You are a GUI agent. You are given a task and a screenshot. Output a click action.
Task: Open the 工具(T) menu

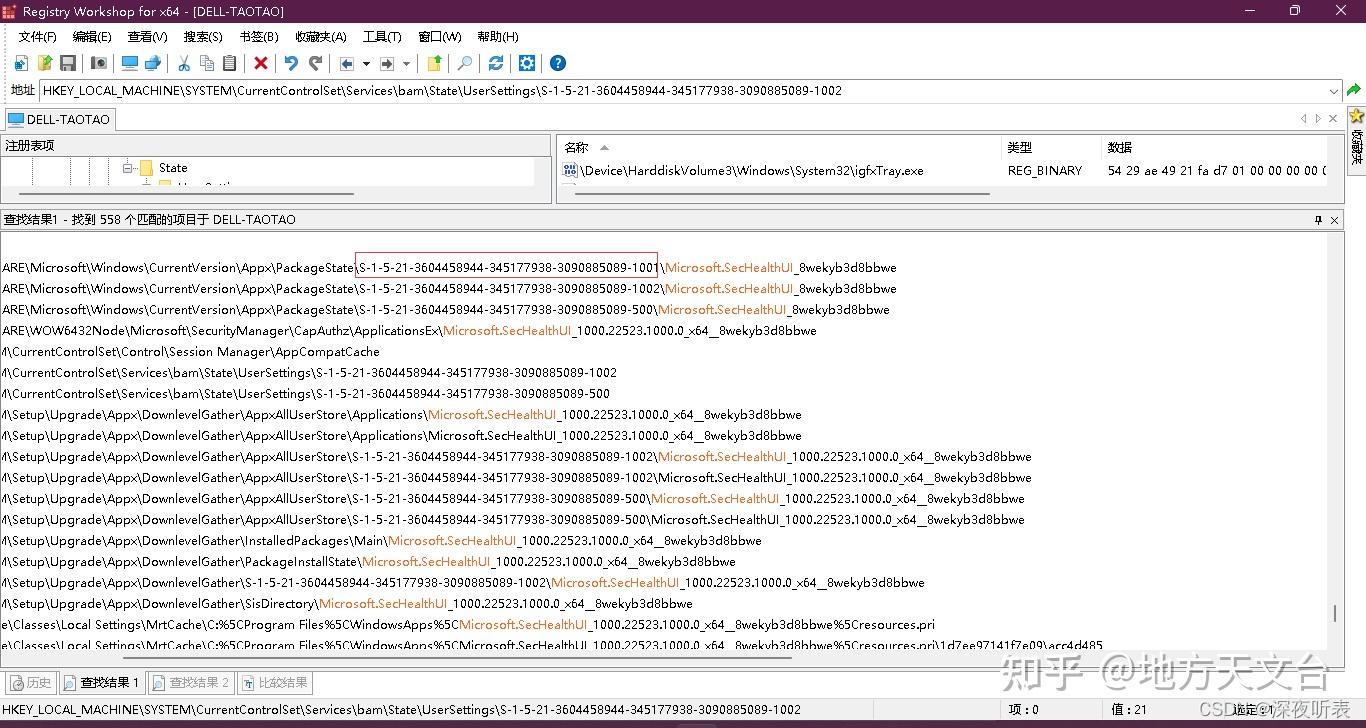tap(382, 37)
